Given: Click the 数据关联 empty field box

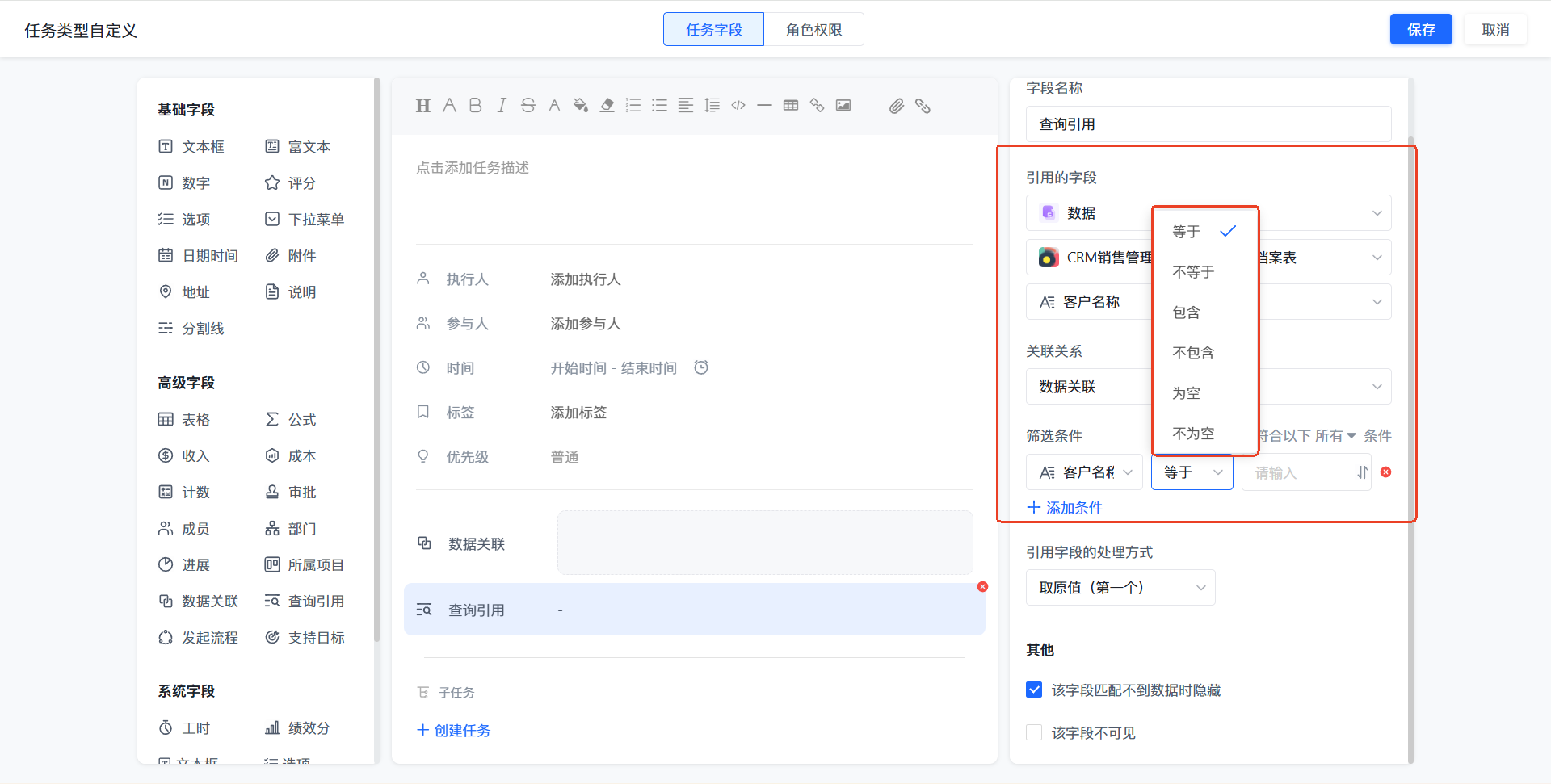Looking at the screenshot, I should click(x=765, y=543).
